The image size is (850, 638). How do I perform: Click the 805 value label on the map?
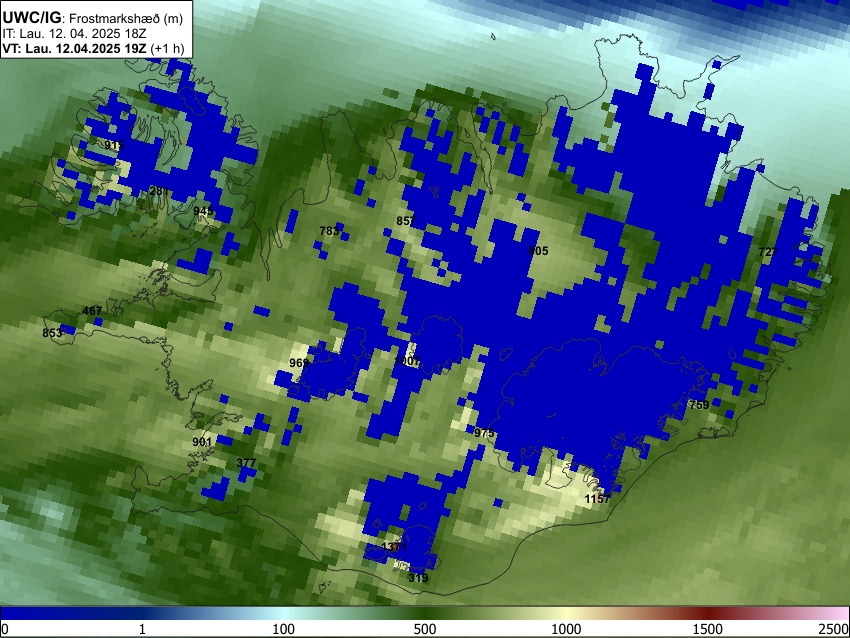coord(538,251)
